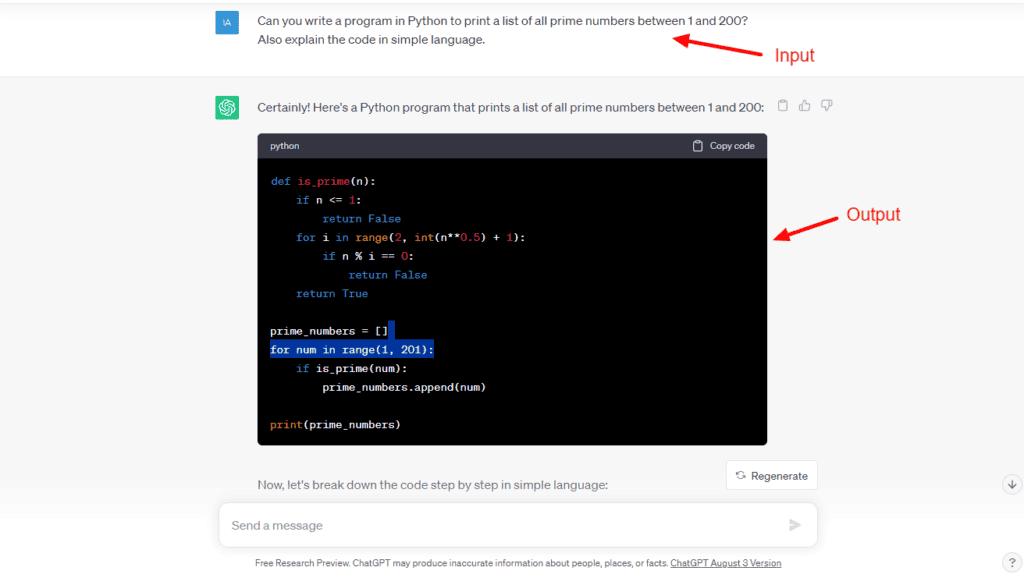Click the 'print(prime_numbers)' code line
Screen dimensions: 1024x585
click(335, 425)
